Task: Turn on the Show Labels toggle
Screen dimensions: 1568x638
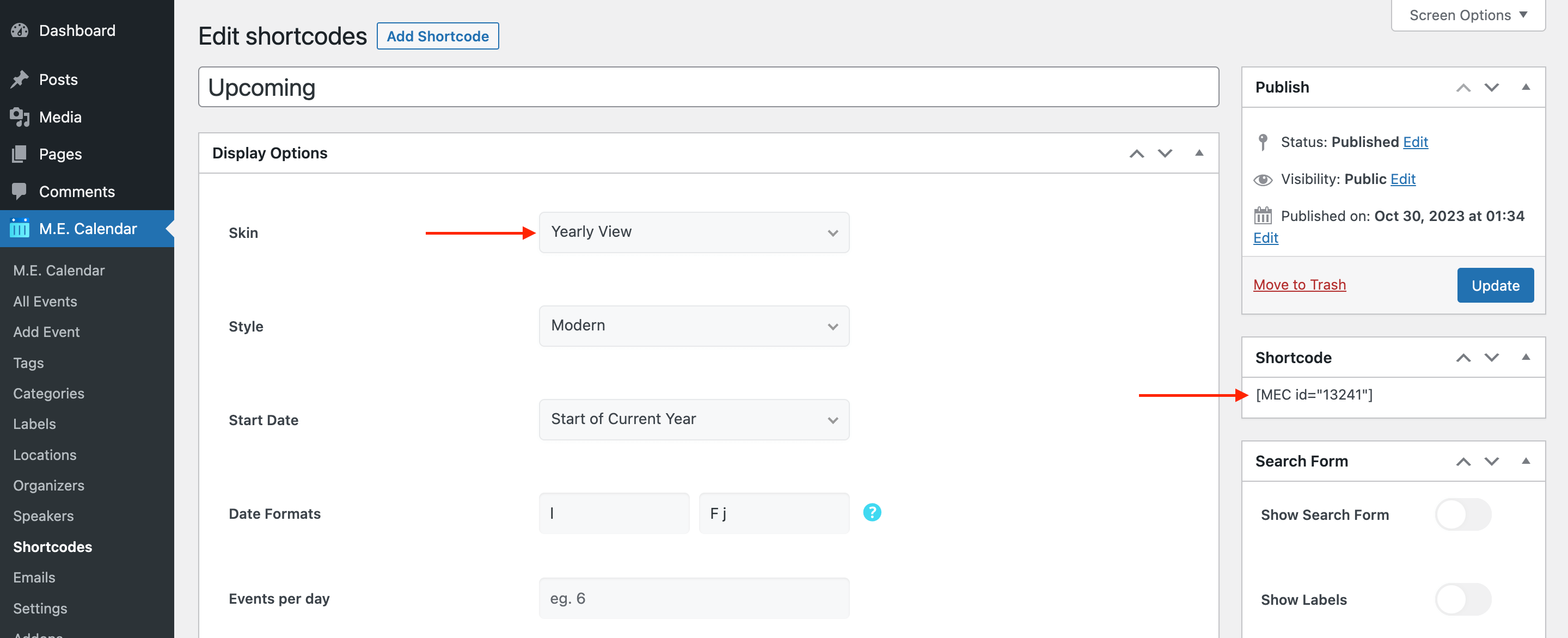Action: 1463,600
